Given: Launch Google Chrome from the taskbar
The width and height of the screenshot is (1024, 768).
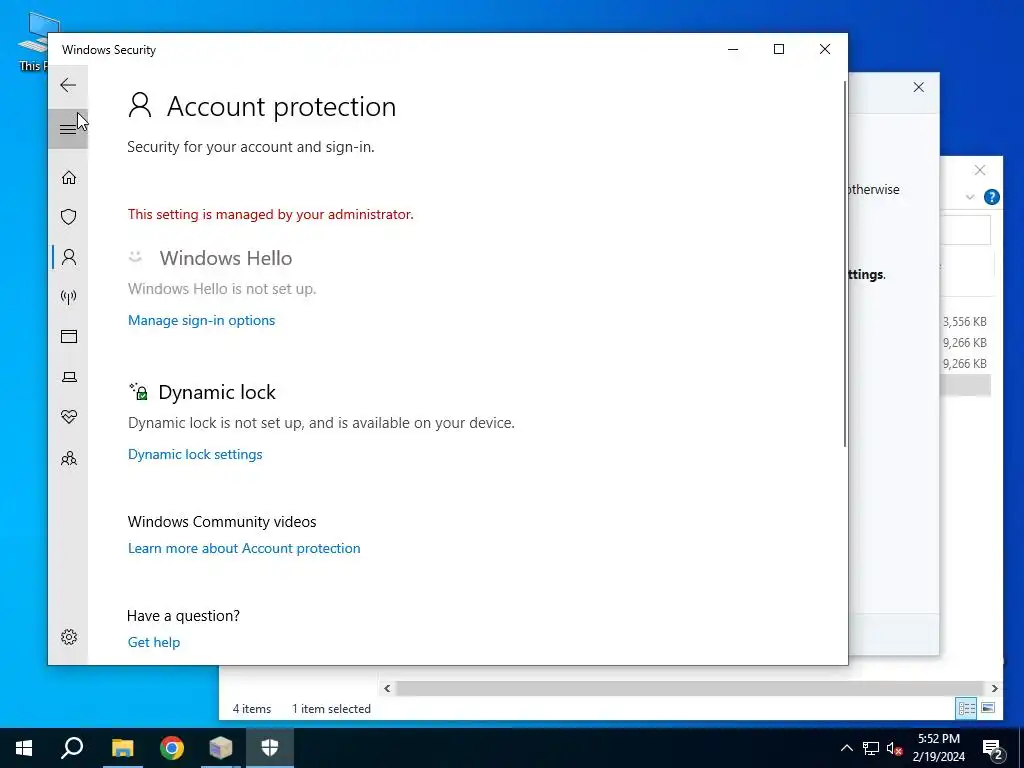Looking at the screenshot, I should coord(172,748).
